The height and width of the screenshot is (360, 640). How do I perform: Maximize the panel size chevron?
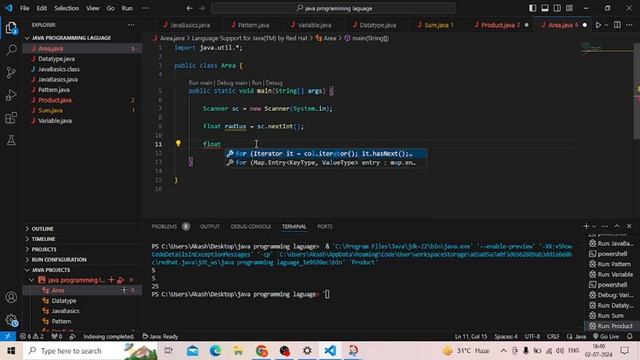point(617,226)
